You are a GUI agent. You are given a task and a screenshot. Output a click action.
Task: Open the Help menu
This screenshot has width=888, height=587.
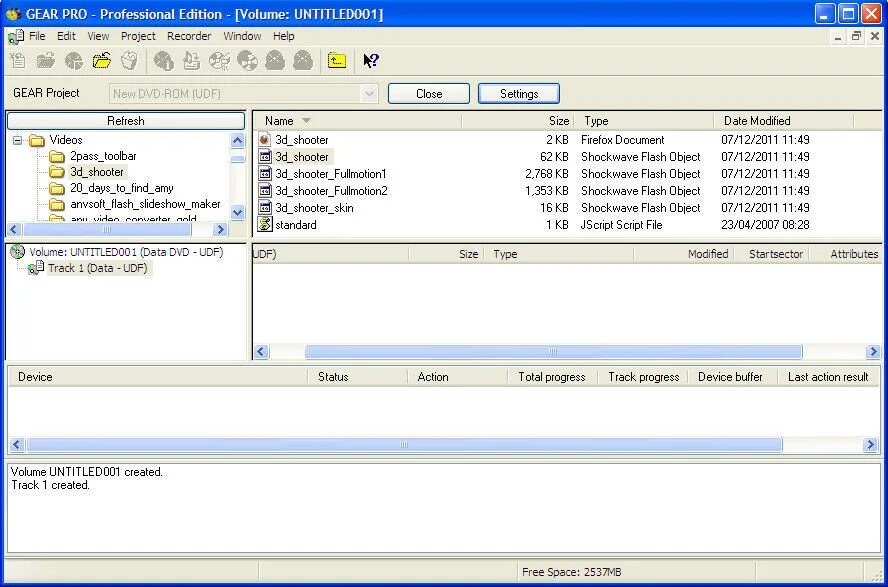[284, 36]
